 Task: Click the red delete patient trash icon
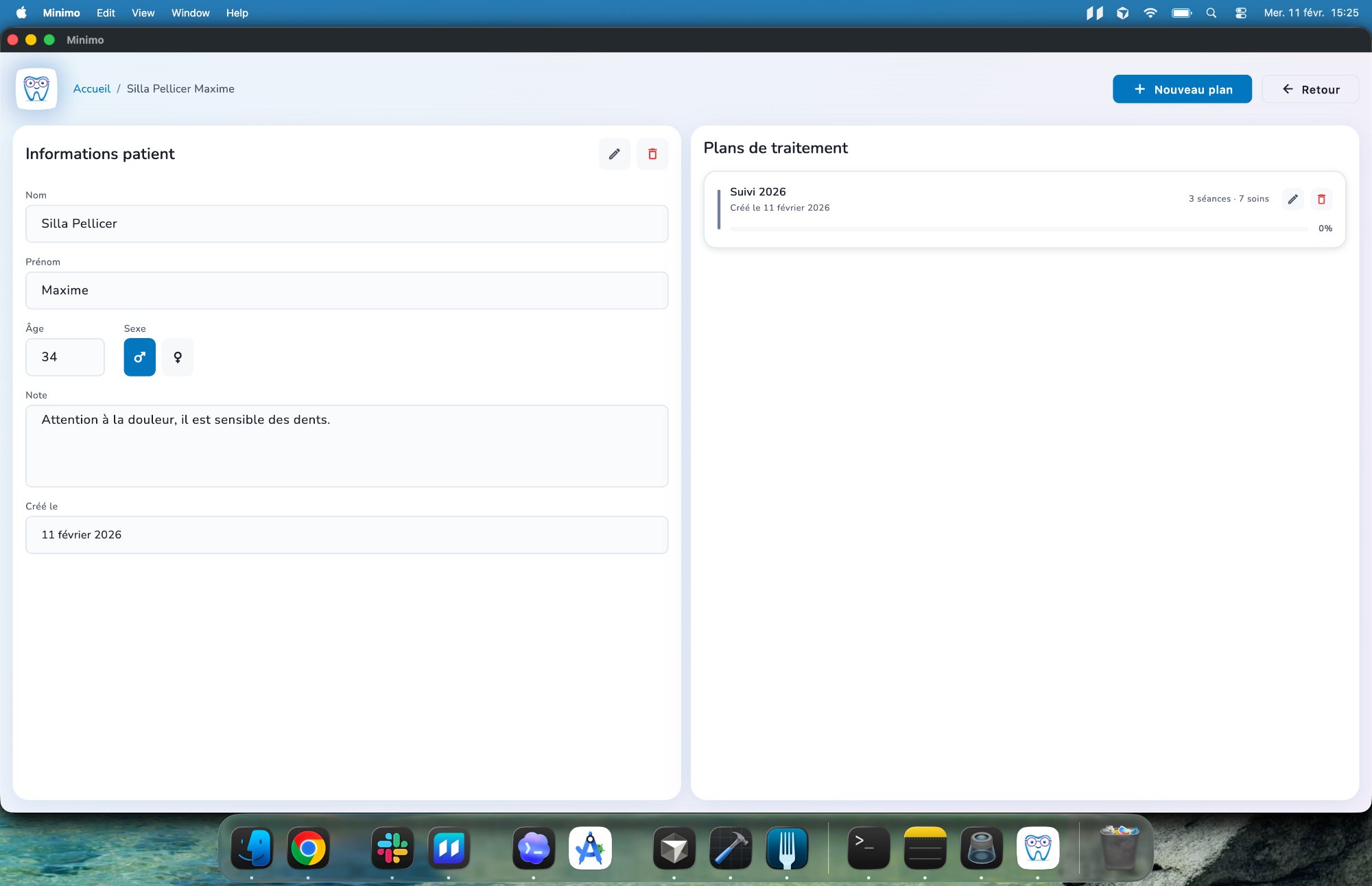tap(652, 154)
